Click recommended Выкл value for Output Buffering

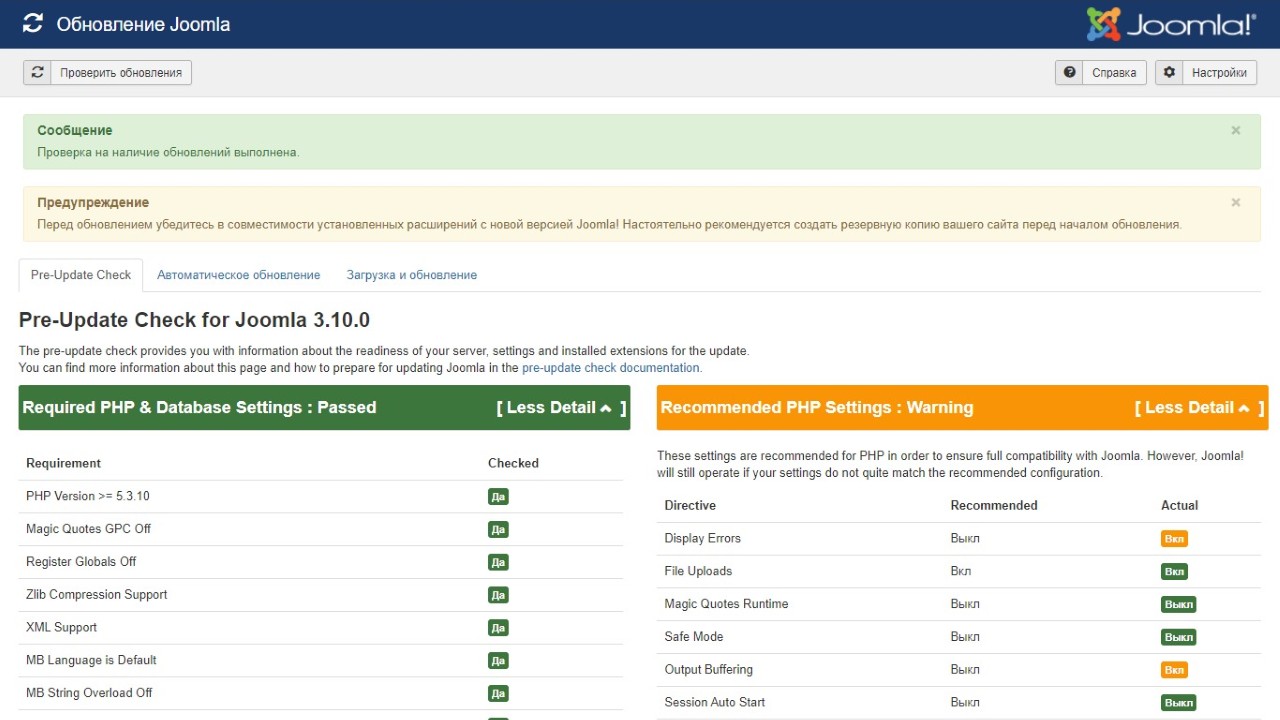[965, 670]
